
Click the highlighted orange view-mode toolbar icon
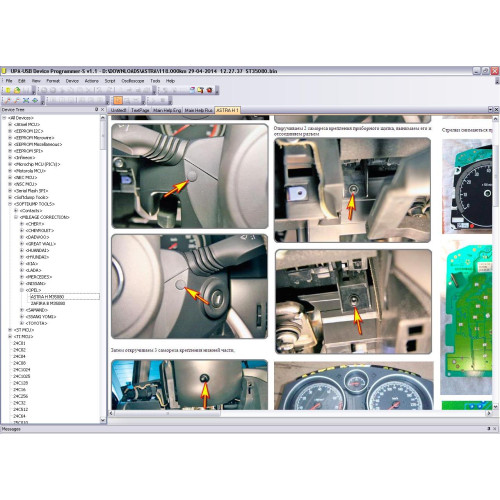click(118, 100)
